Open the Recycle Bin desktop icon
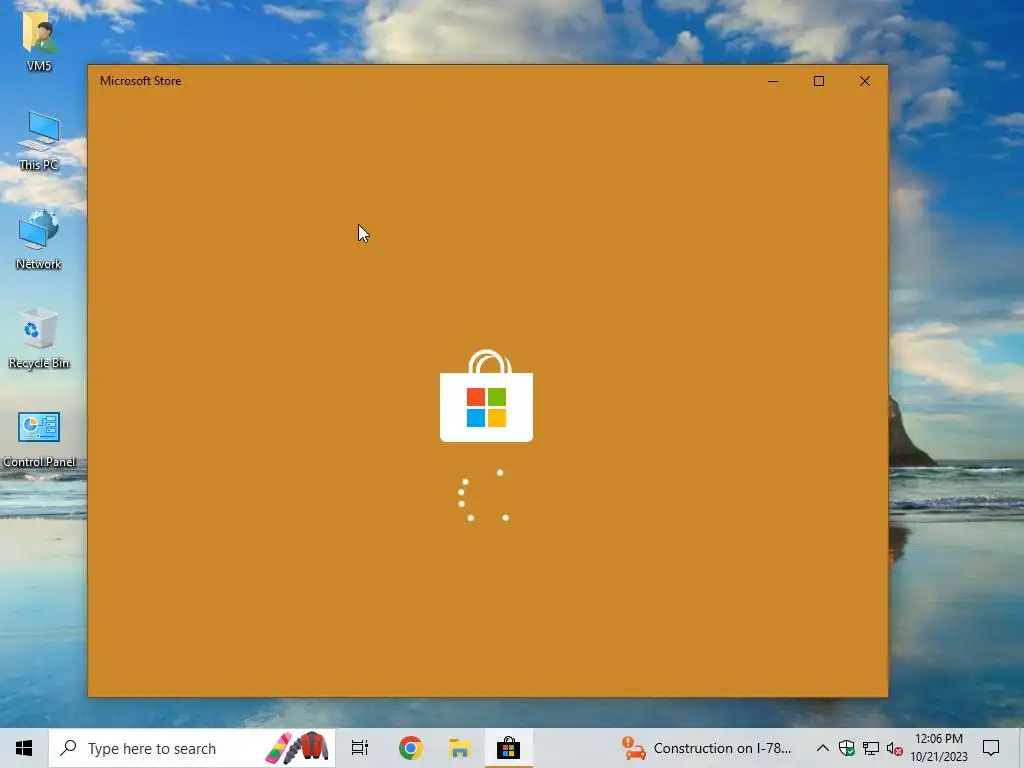Viewport: 1024px width, 768px height. (39, 339)
